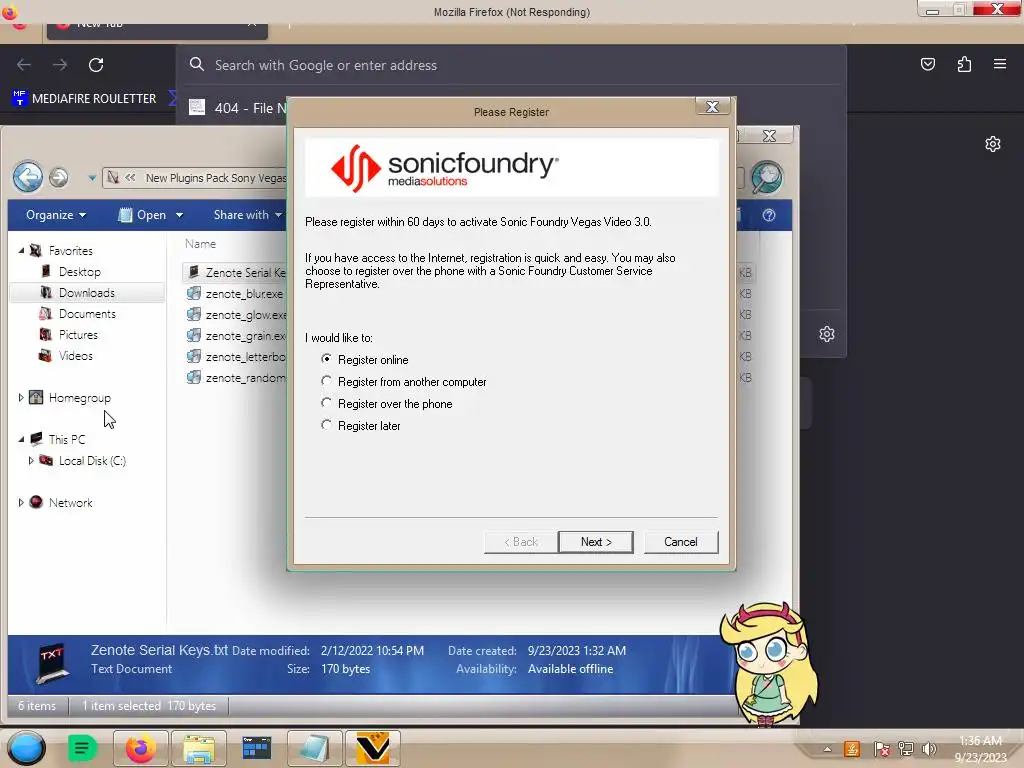Close the Please Register dialog with X
Screen dimensions: 1024x768
pyautogui.click(x=712, y=107)
